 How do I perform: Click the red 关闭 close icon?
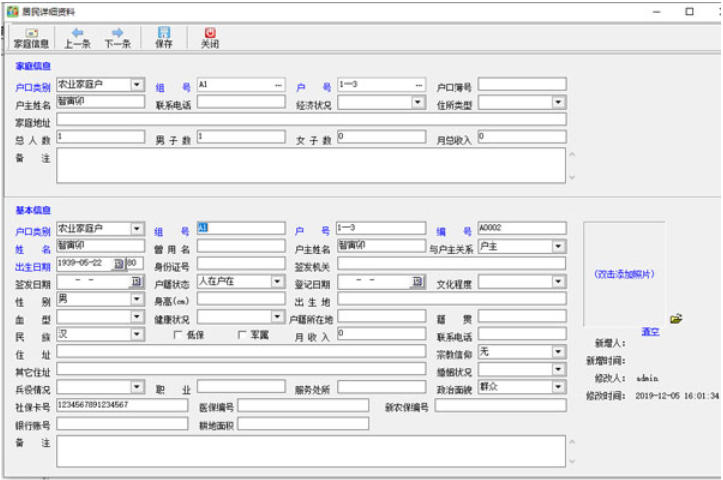pos(210,38)
